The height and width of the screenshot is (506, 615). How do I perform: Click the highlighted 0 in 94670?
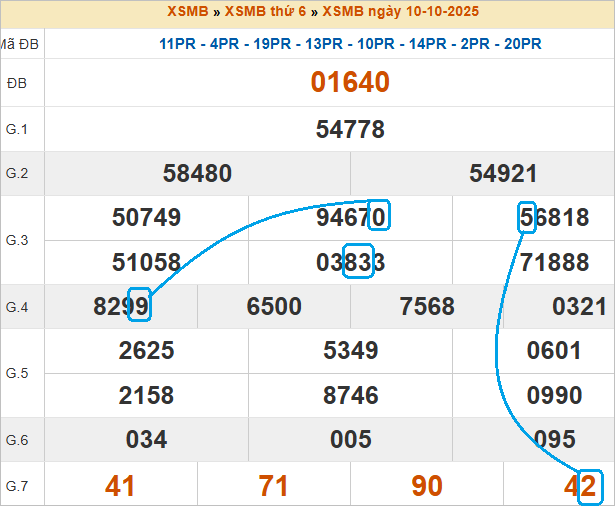(x=378, y=217)
